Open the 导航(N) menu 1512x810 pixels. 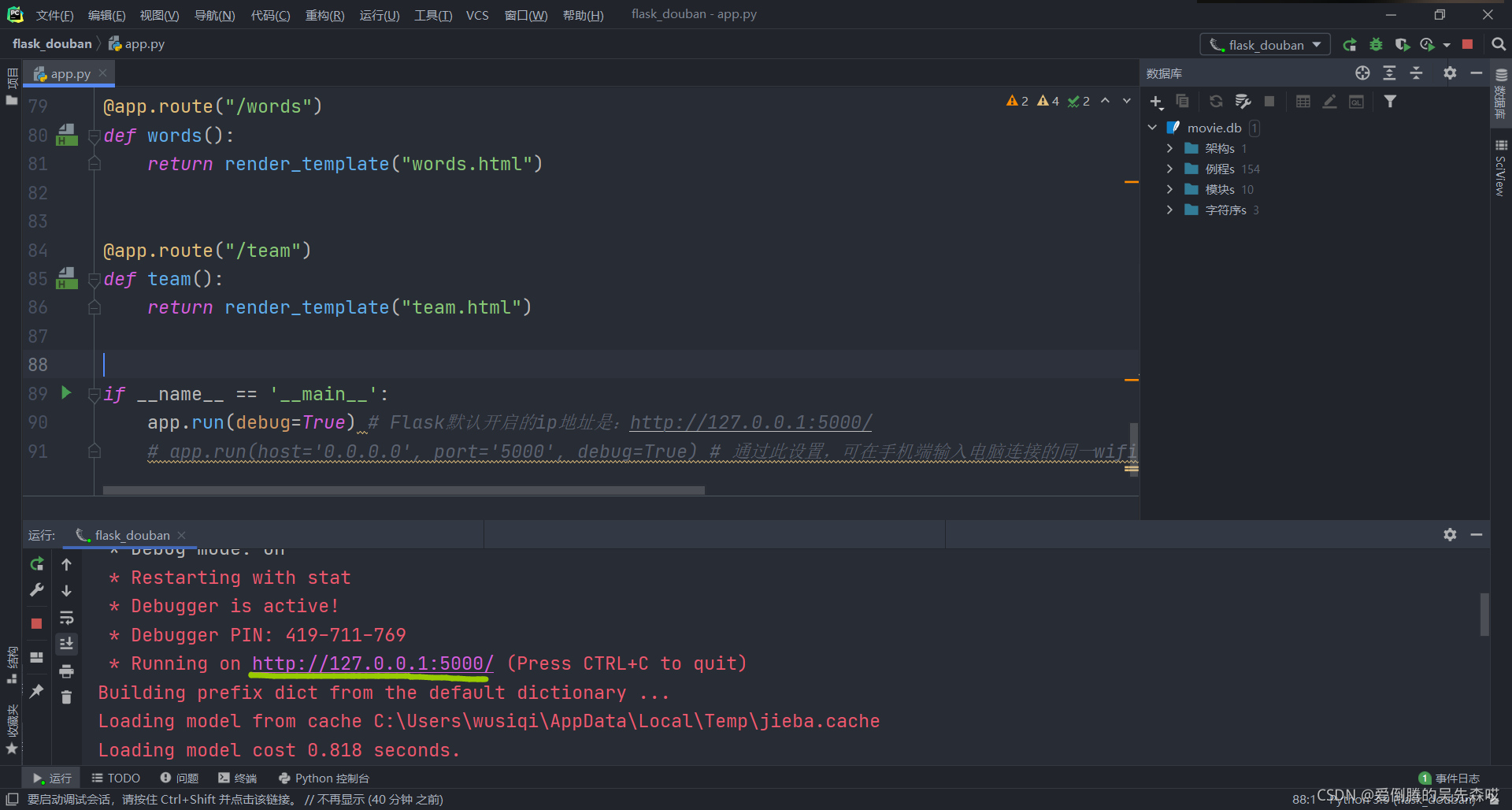214,16
